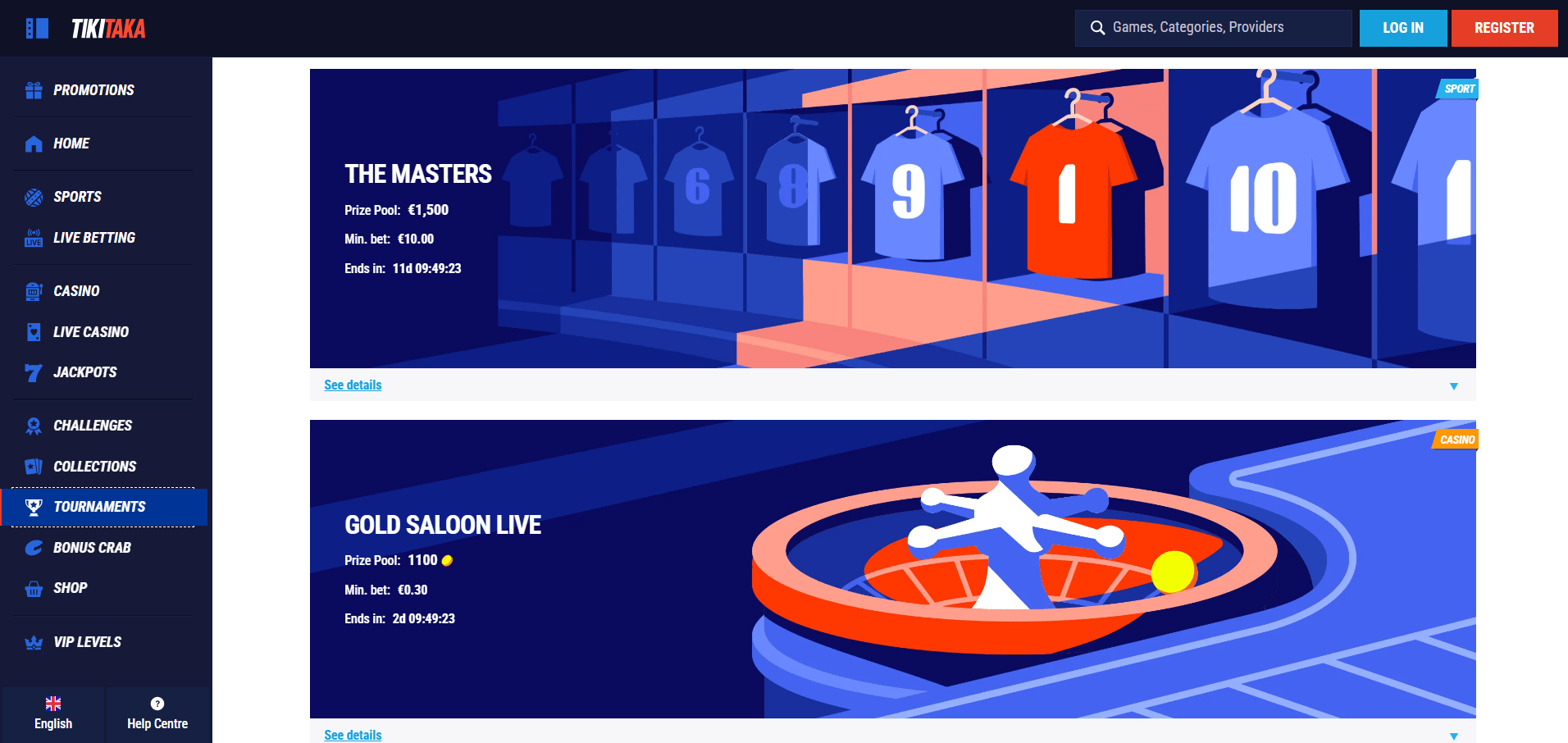The height and width of the screenshot is (743, 1568).
Task: Click the Promotions gift icon
Action: coord(34,90)
